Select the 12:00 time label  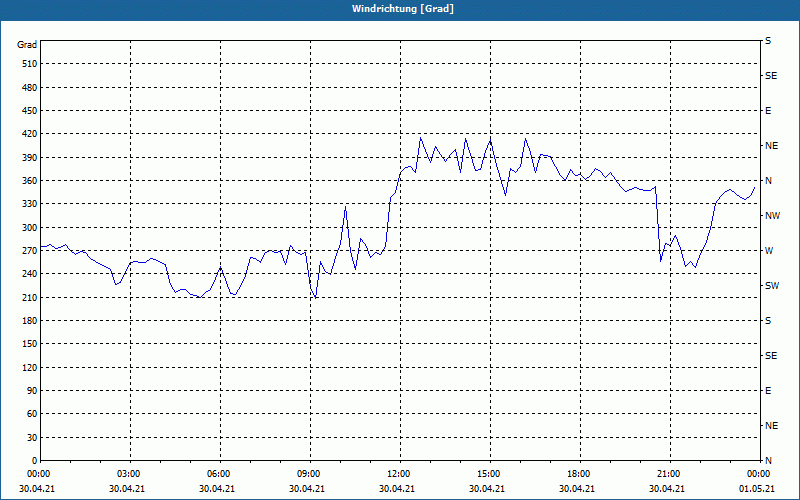(399, 474)
